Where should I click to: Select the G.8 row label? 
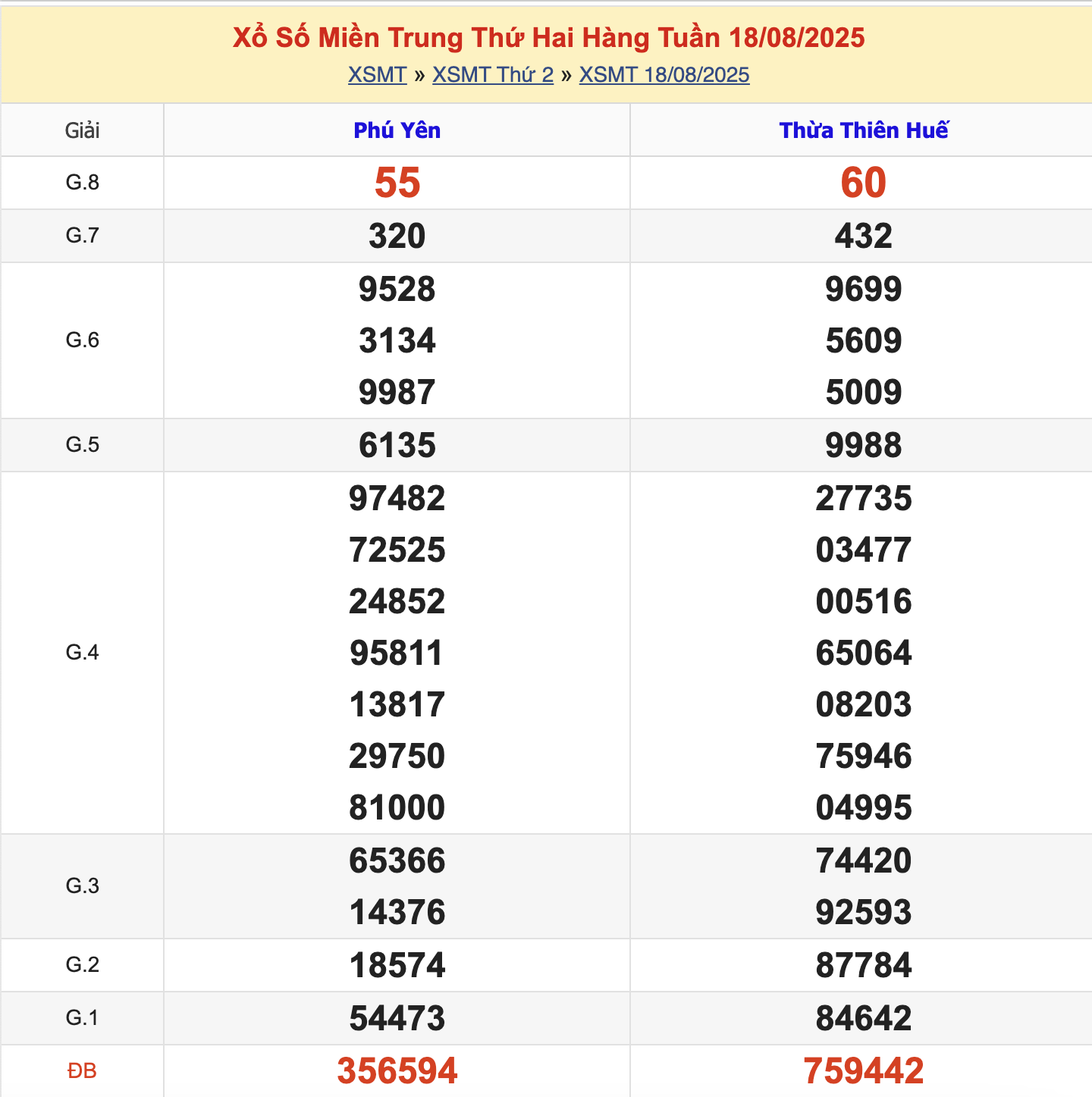coord(82,182)
